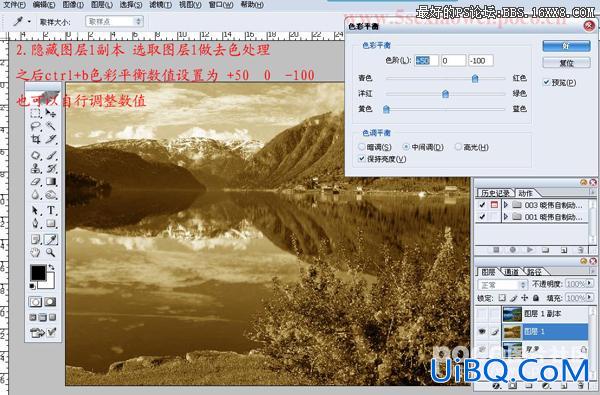The height and width of the screenshot is (395, 600).
Task: Switch to Quick Mask mode
Action: pyautogui.click(x=50, y=302)
